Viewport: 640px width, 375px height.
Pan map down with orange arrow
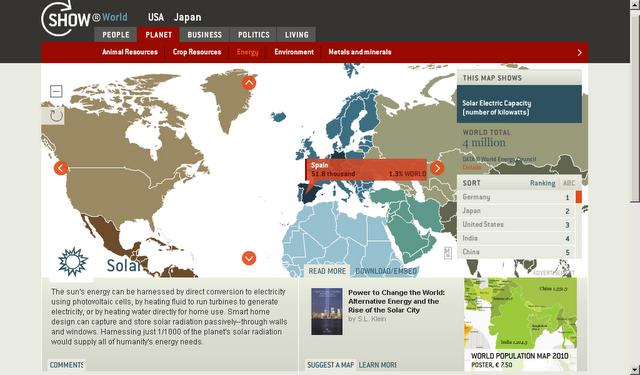249,258
